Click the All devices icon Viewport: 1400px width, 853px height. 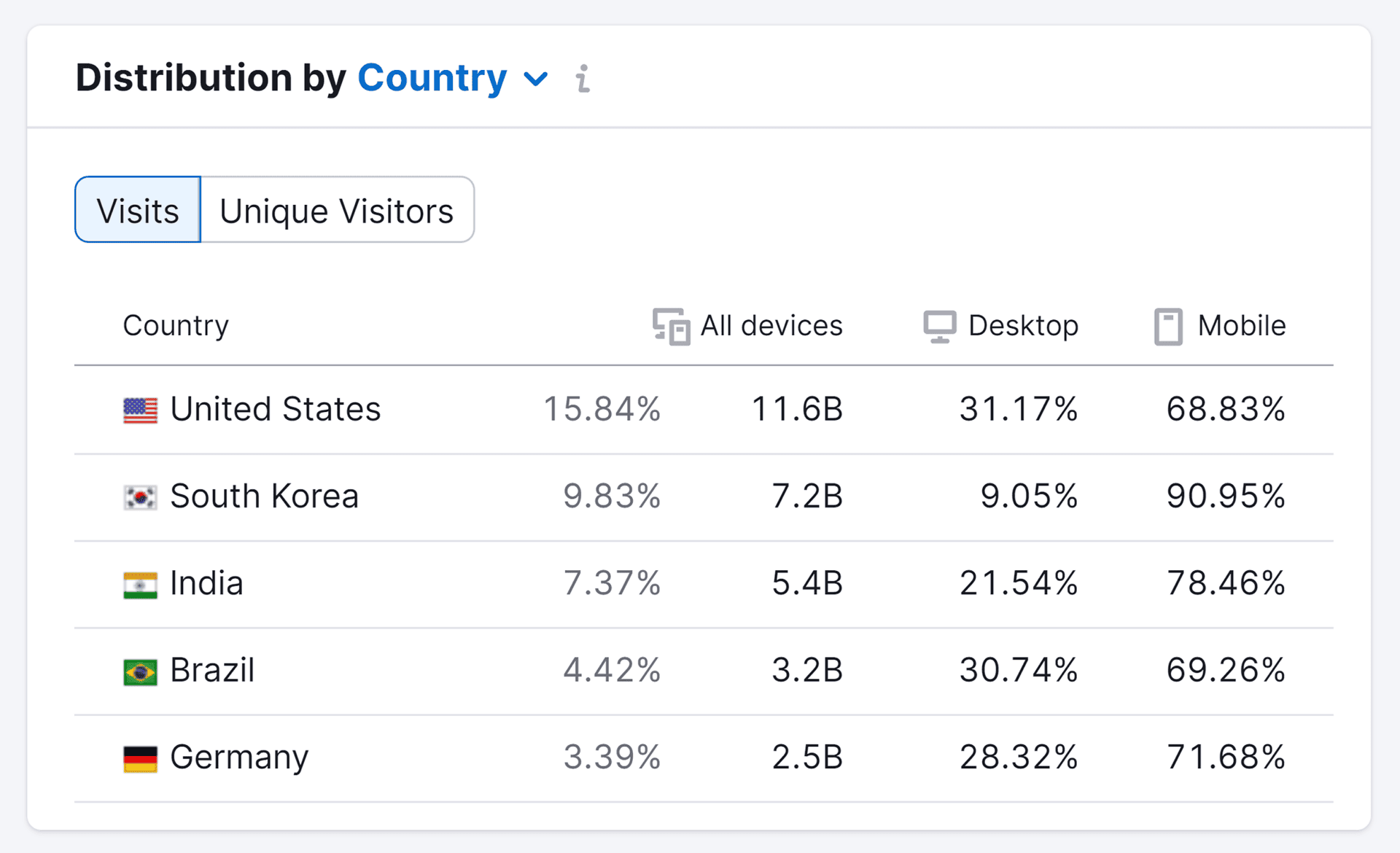tap(671, 326)
